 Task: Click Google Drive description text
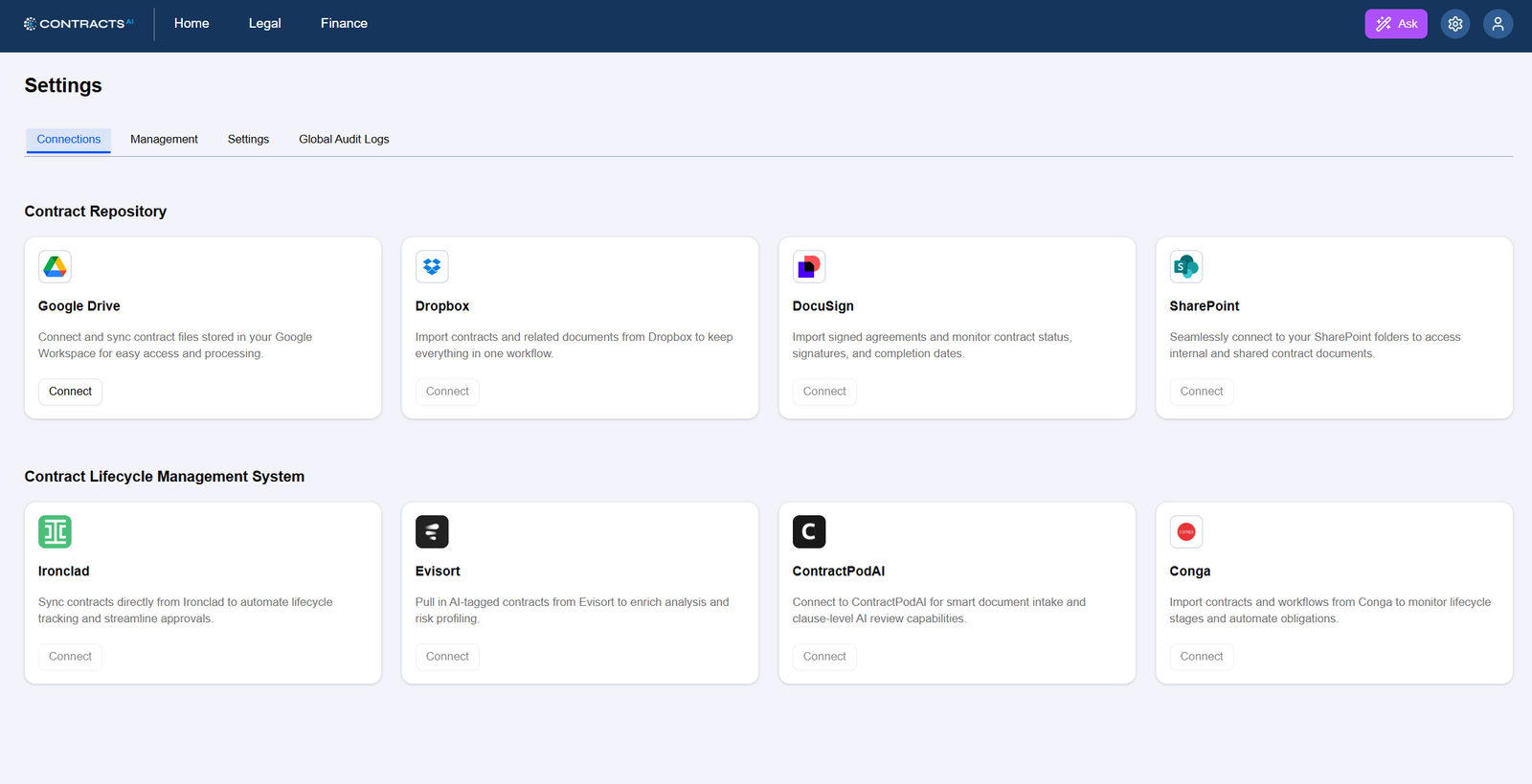point(175,346)
